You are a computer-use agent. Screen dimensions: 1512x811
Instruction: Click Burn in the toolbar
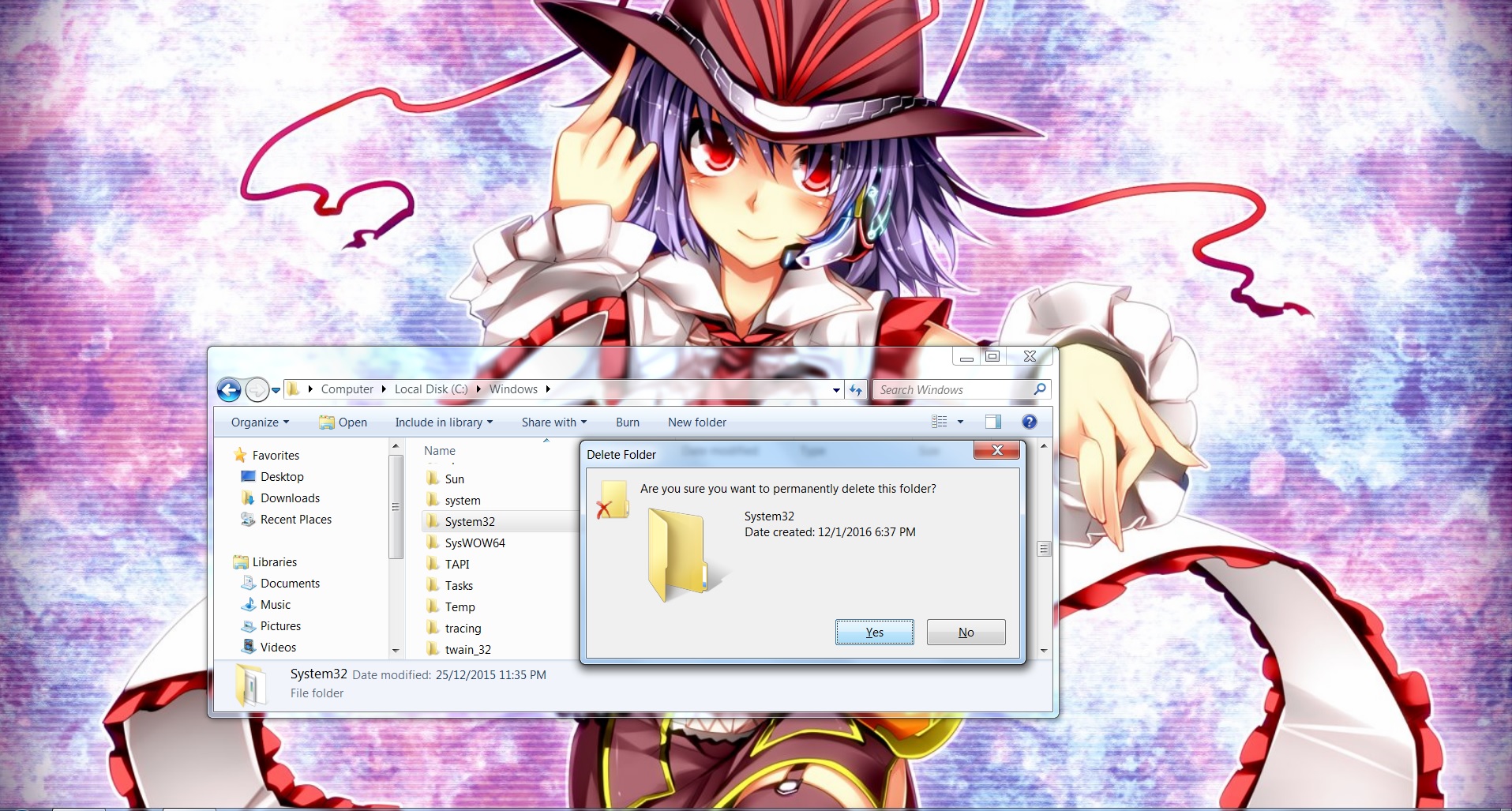628,422
